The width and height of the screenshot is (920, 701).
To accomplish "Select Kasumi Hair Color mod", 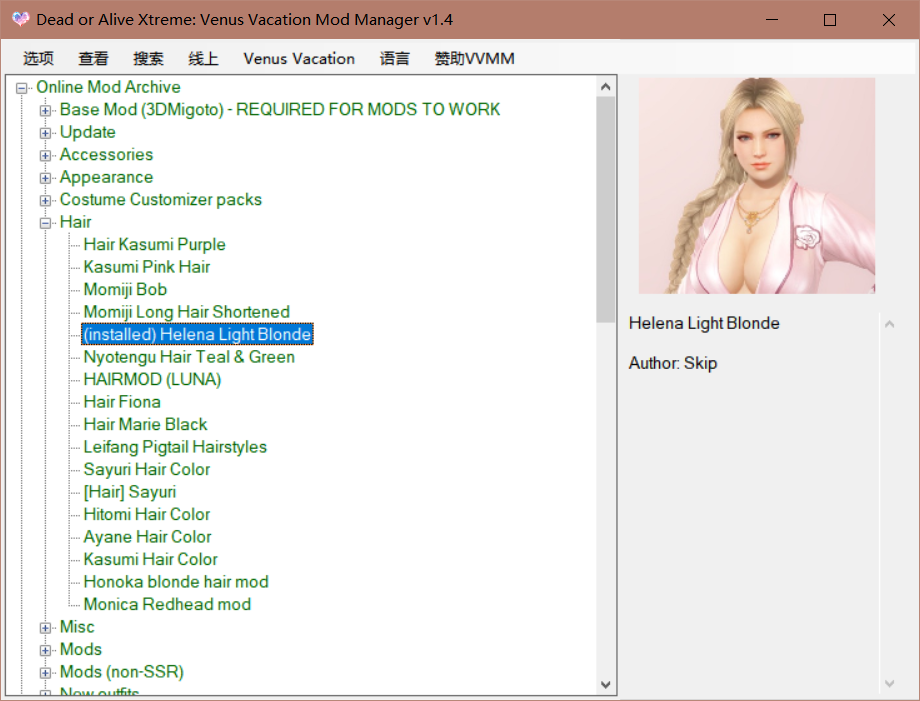I will 150,559.
